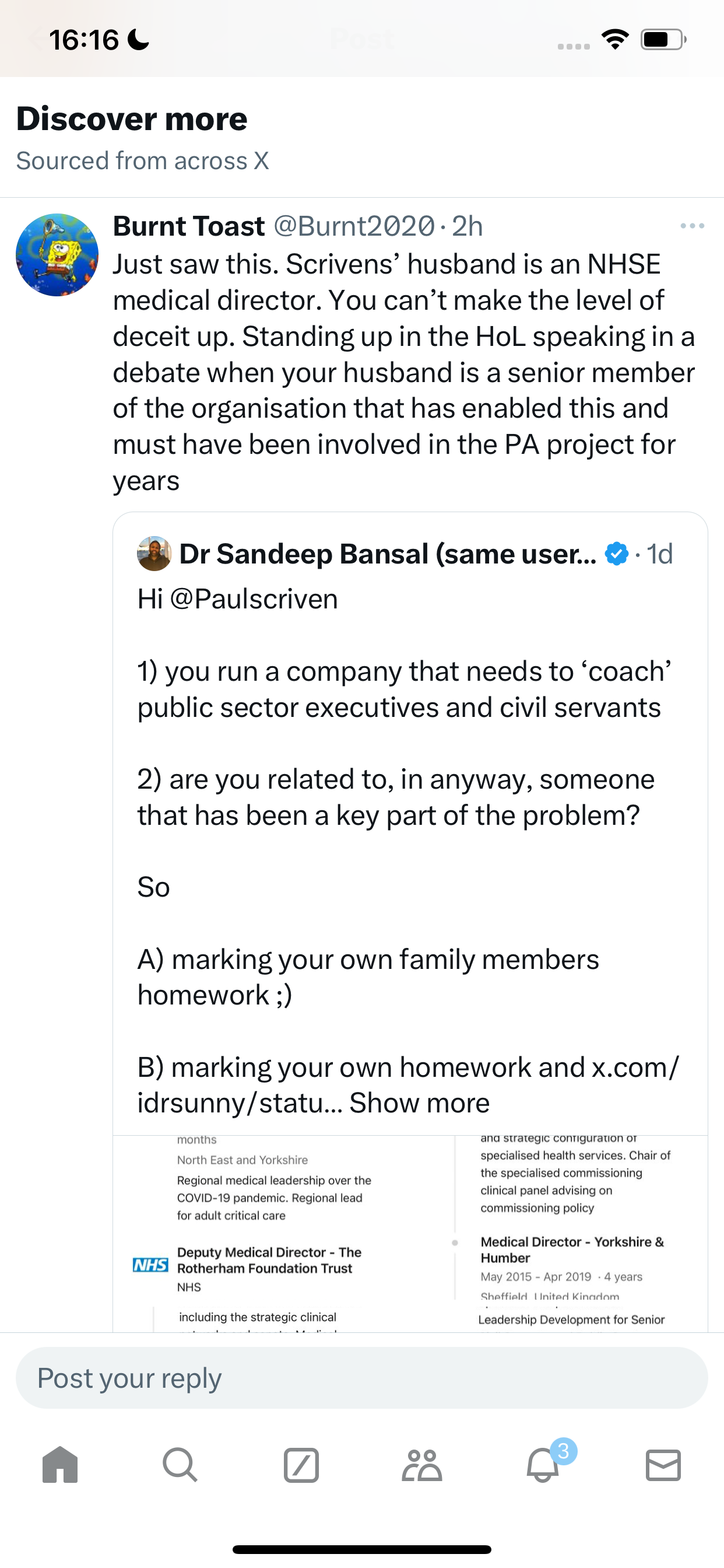Open the Search magnifier tab
Screen dimensions: 724x1568
point(180,1465)
